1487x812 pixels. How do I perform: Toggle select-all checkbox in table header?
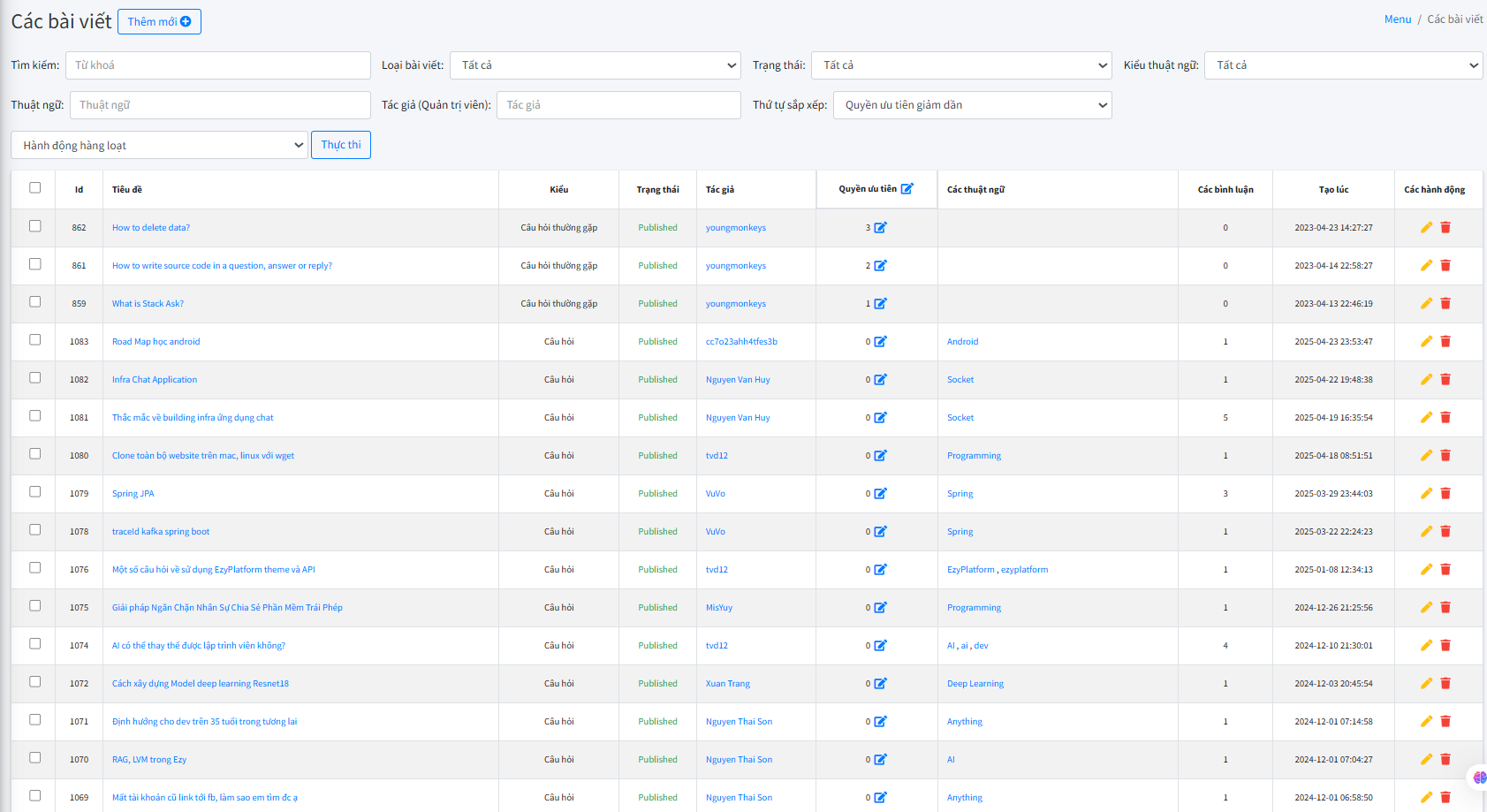35,187
